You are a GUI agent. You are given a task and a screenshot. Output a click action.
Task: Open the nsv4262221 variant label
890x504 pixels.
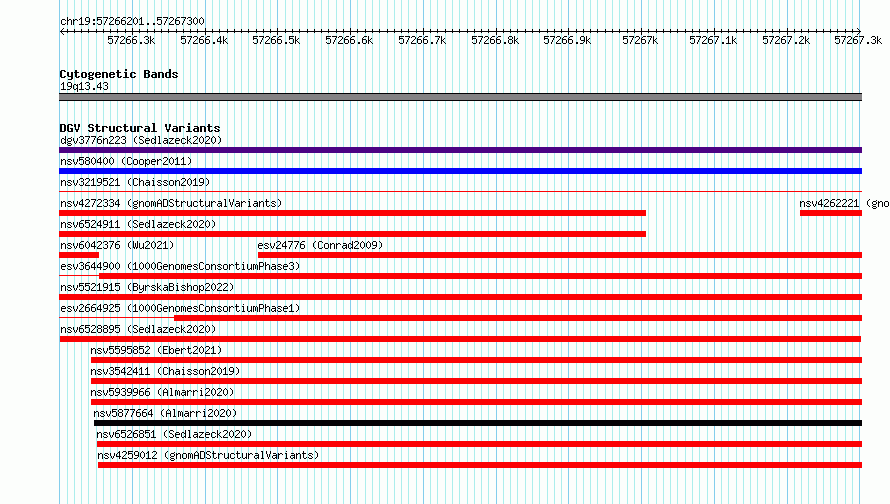pos(845,203)
